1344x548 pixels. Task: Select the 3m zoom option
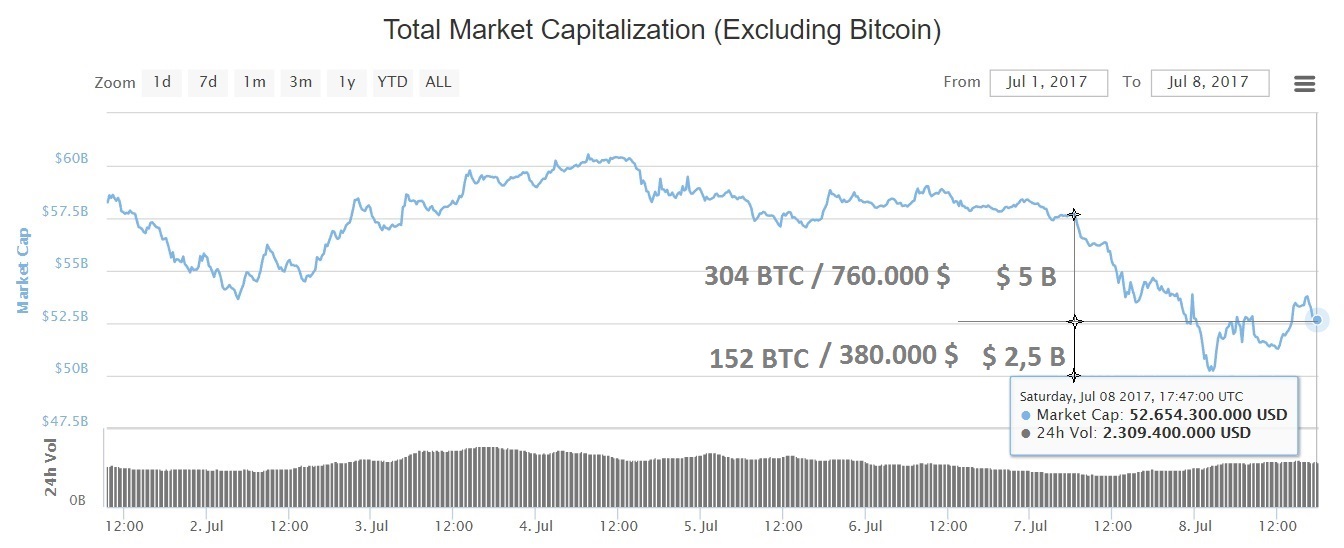(x=300, y=82)
